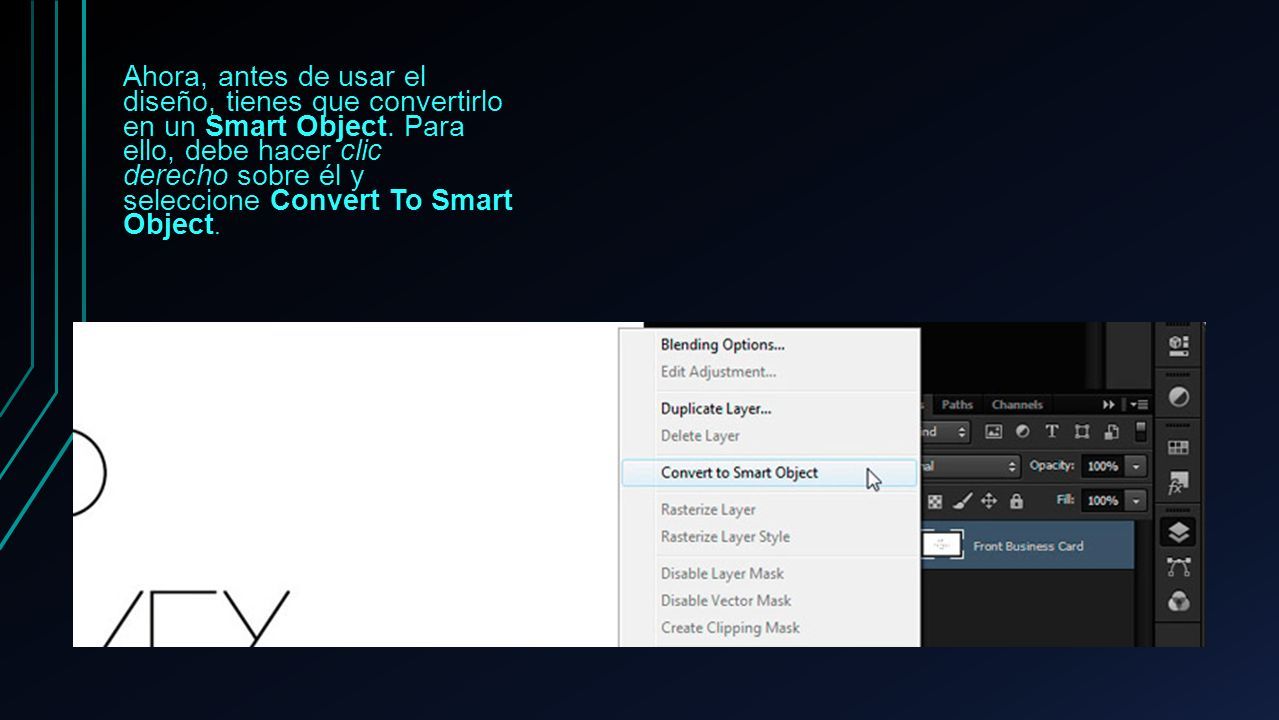The image size is (1279, 720).
Task: Open the Adjustments panel icon
Action: 1179,397
